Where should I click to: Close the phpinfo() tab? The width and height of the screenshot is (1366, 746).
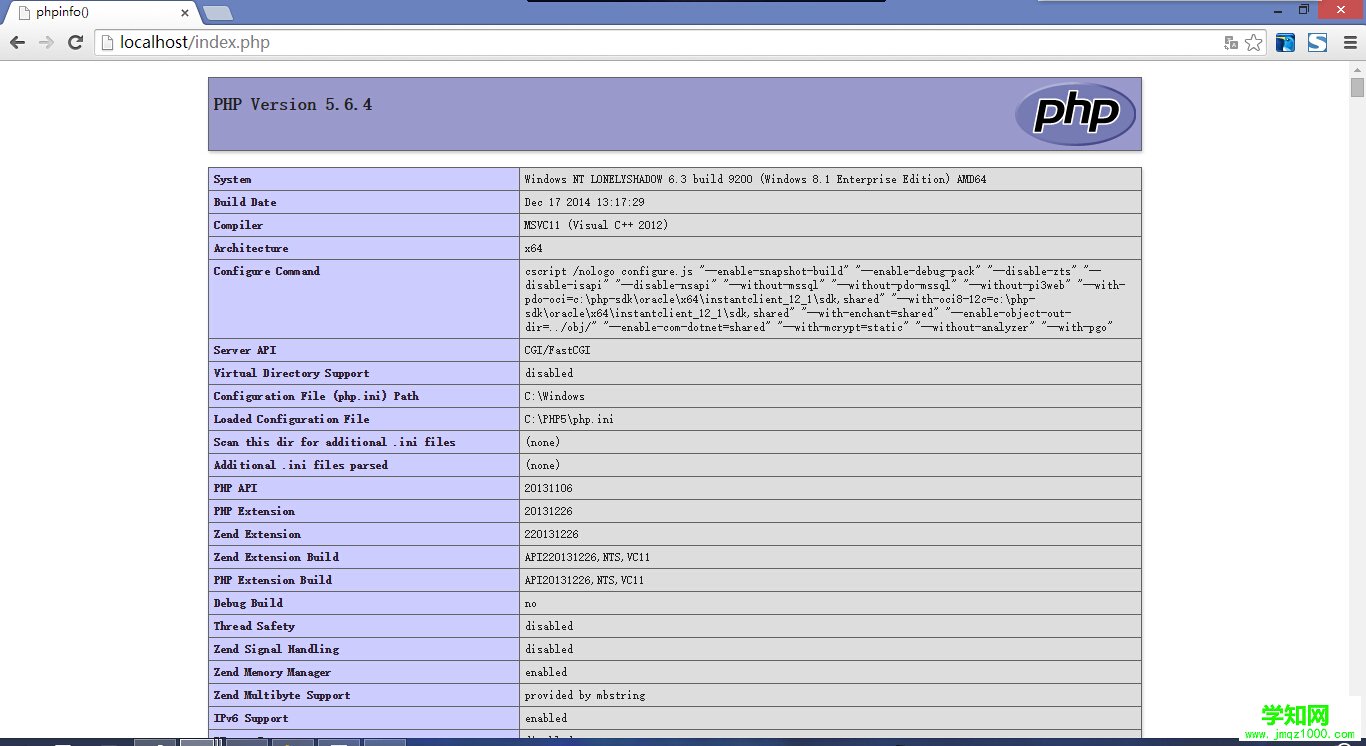pyautogui.click(x=184, y=13)
